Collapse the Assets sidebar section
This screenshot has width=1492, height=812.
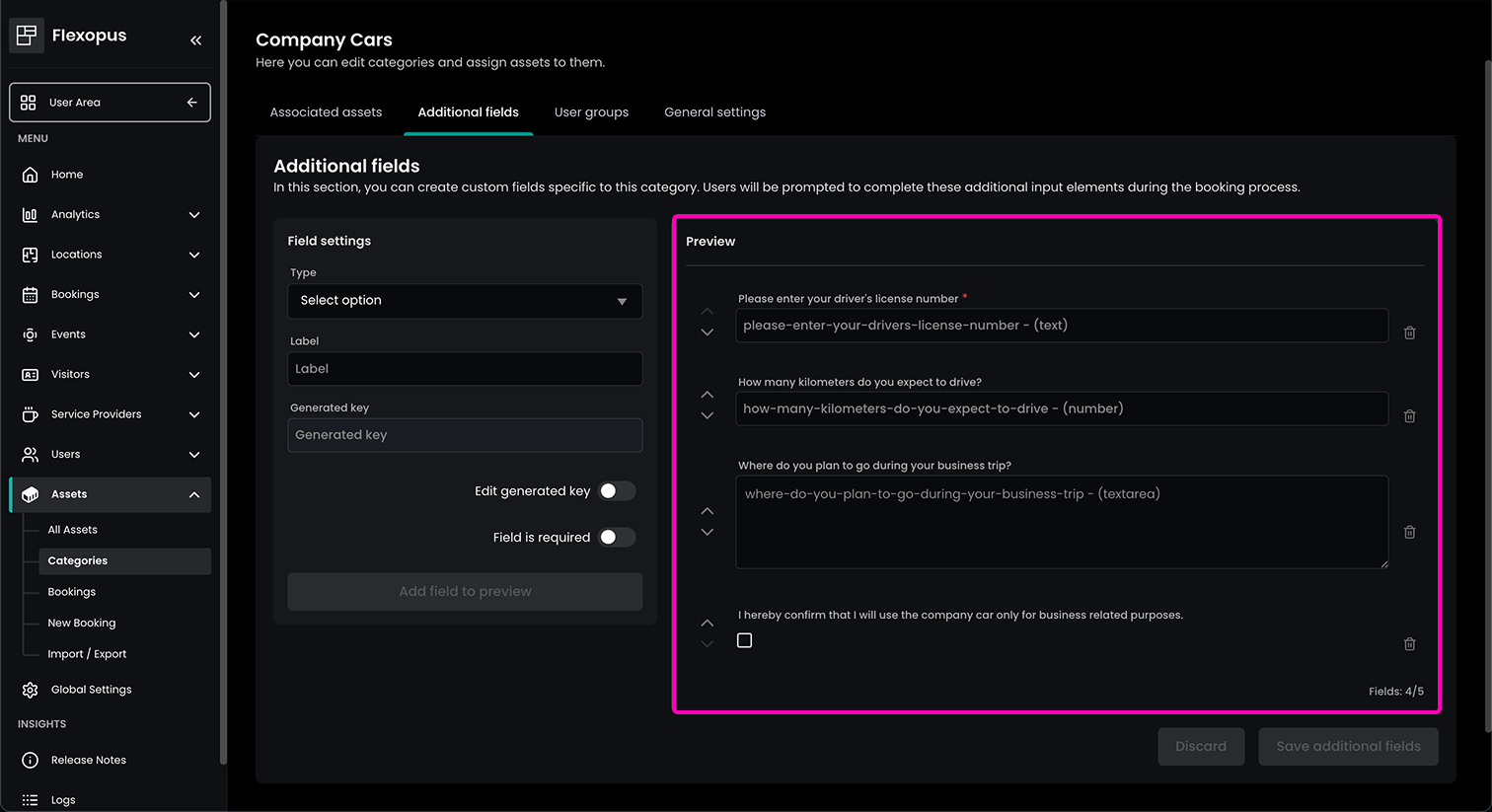pos(193,494)
